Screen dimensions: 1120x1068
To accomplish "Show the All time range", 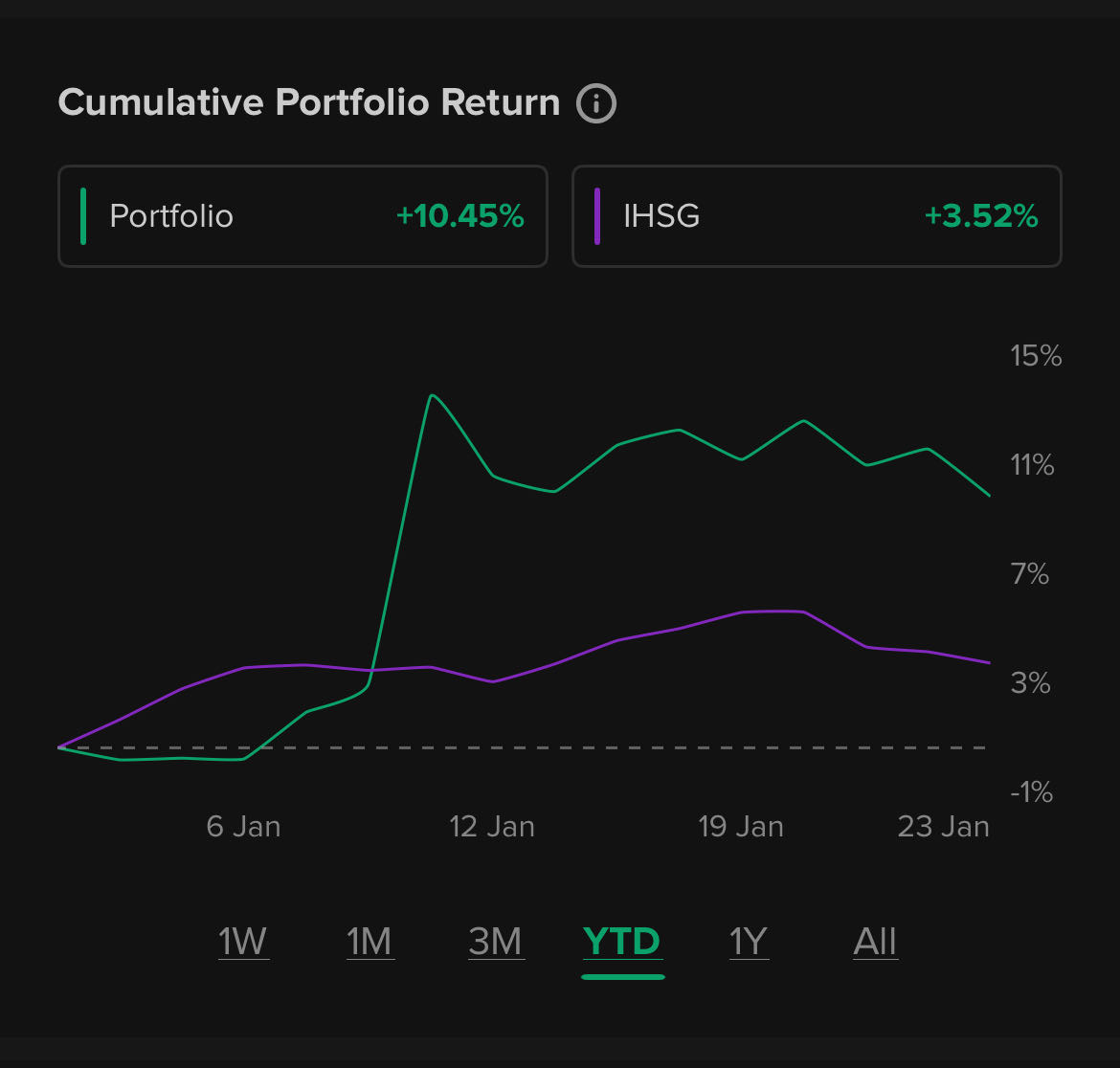I will point(875,942).
